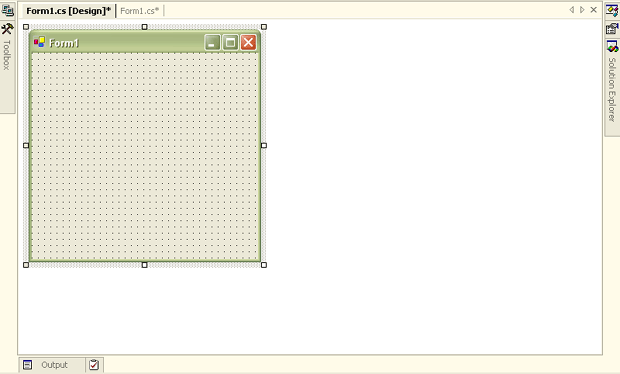Show next tabs with the right arrow
The image size is (620, 374).
pyautogui.click(x=582, y=9)
